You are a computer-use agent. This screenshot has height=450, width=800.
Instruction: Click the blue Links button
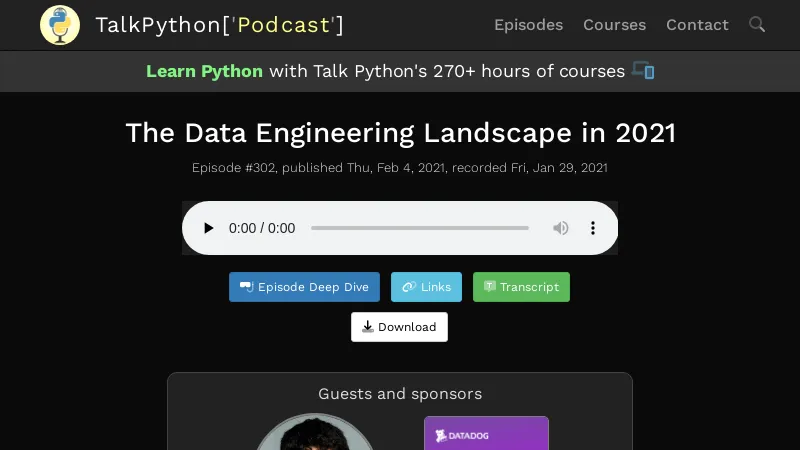pos(426,287)
